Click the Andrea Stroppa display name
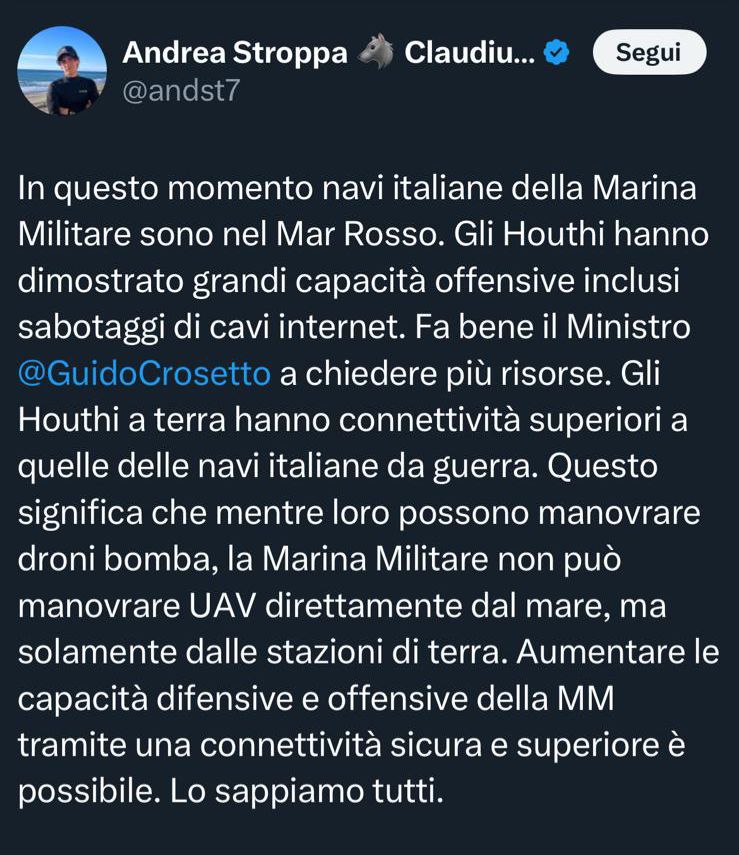Screen dimensions: 739x855 tap(235, 53)
